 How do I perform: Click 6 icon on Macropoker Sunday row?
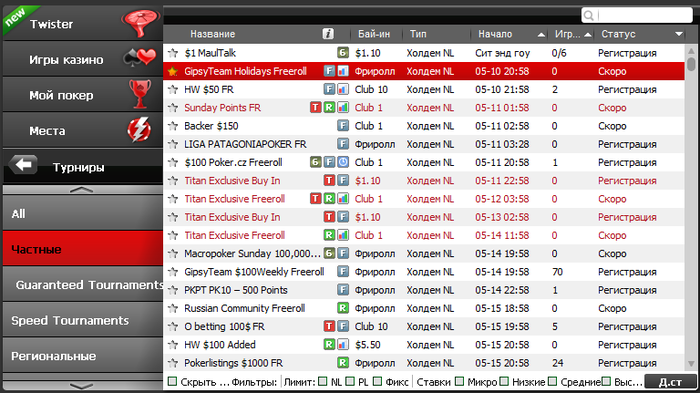coord(329,254)
